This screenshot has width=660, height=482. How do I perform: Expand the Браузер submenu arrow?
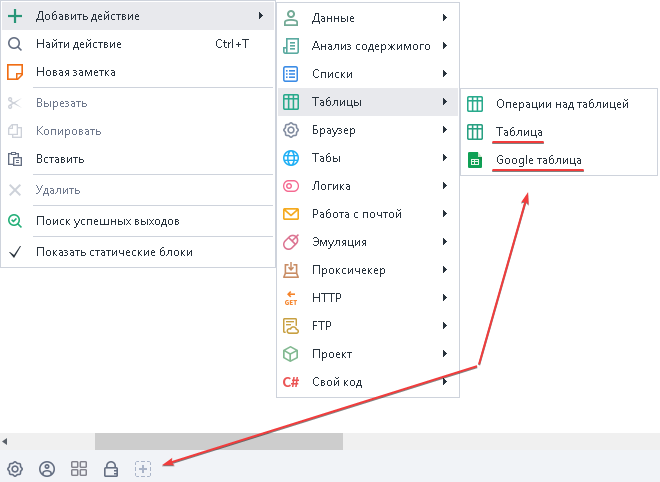point(443,130)
